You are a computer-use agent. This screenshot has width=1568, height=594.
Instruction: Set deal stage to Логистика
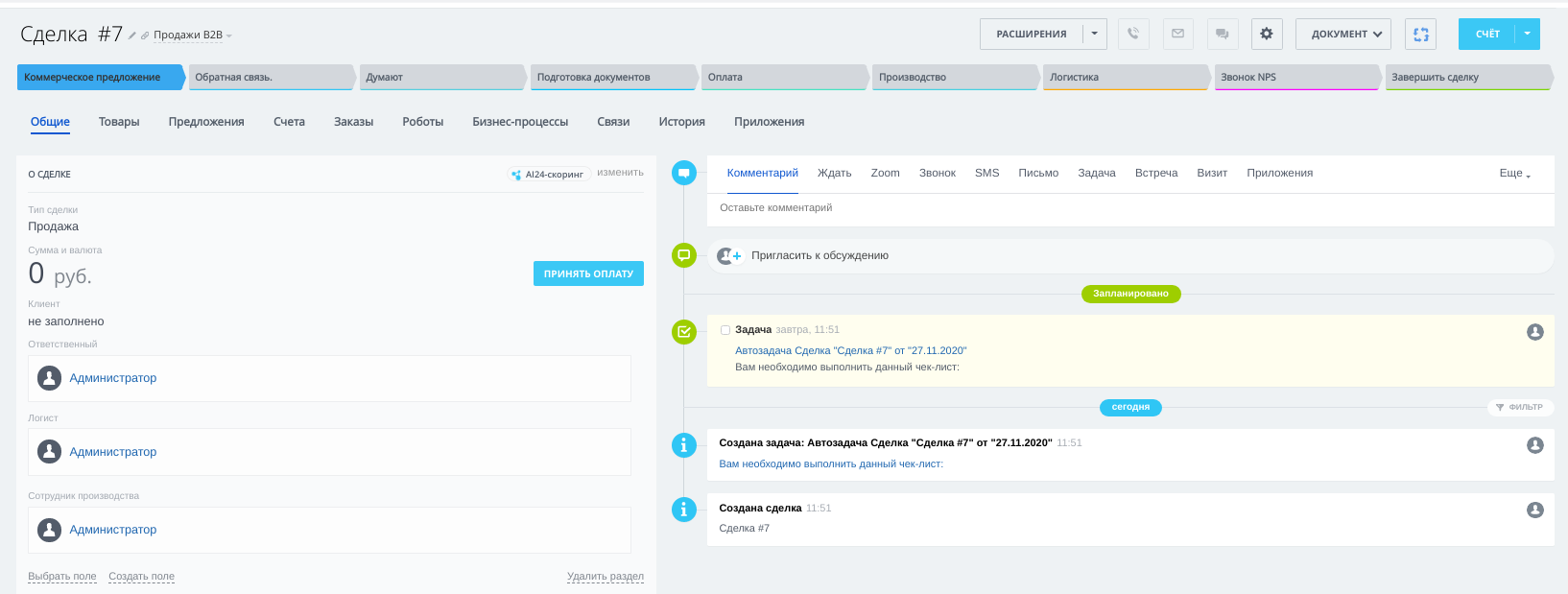pos(1124,77)
